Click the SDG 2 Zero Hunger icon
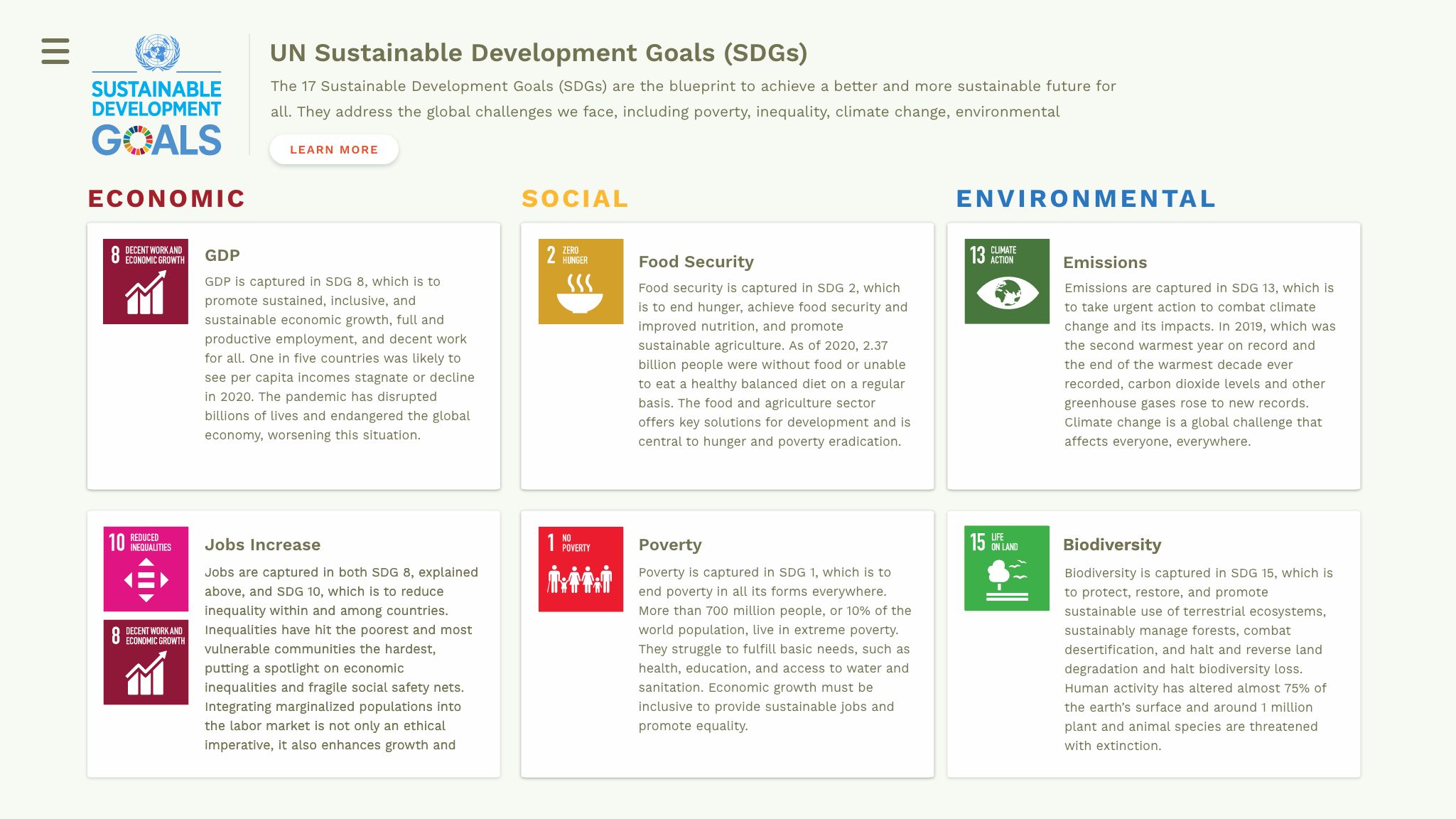1456x819 pixels. coord(581,282)
